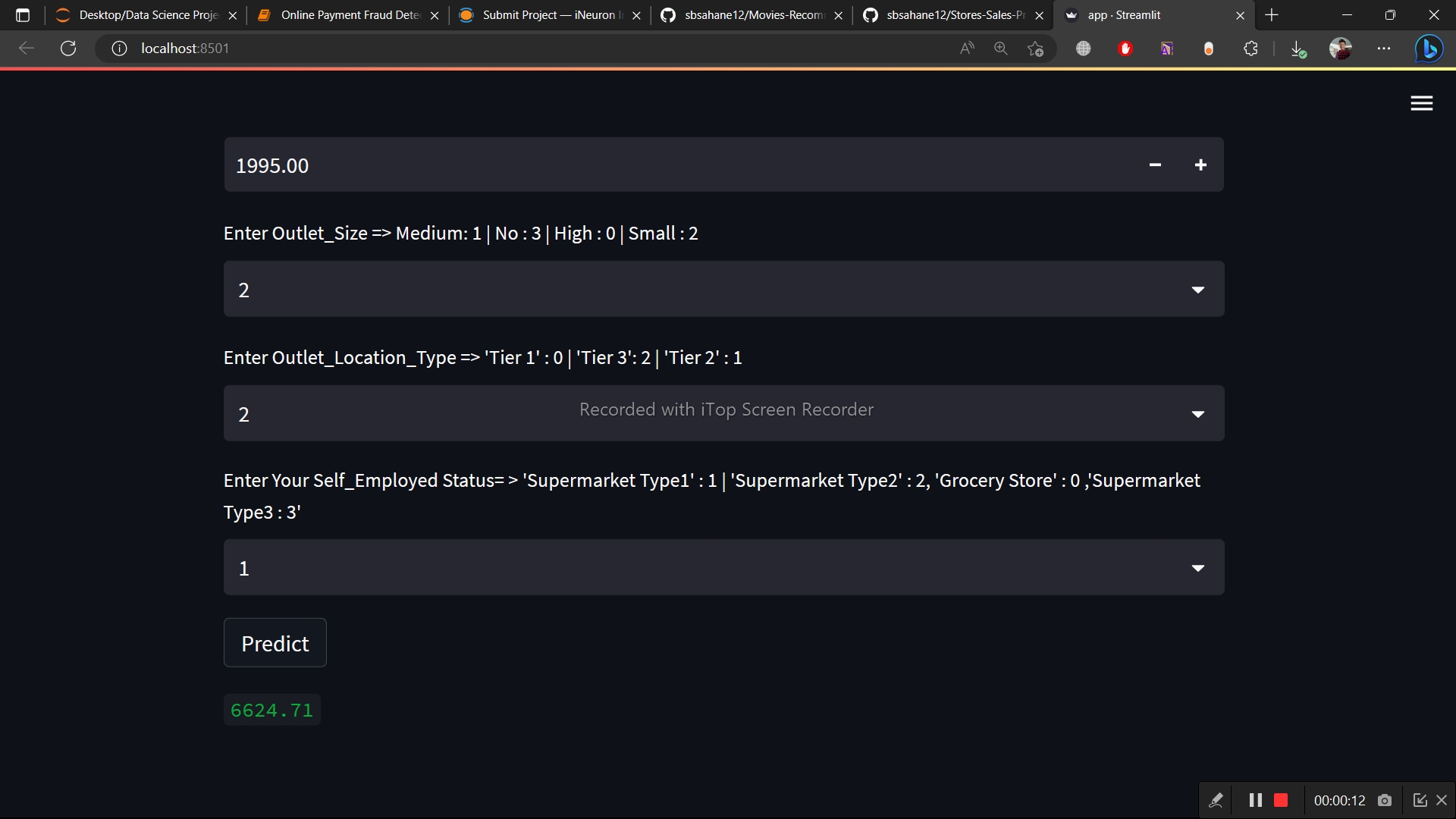Open the Streamlit hamburger menu

(x=1421, y=103)
